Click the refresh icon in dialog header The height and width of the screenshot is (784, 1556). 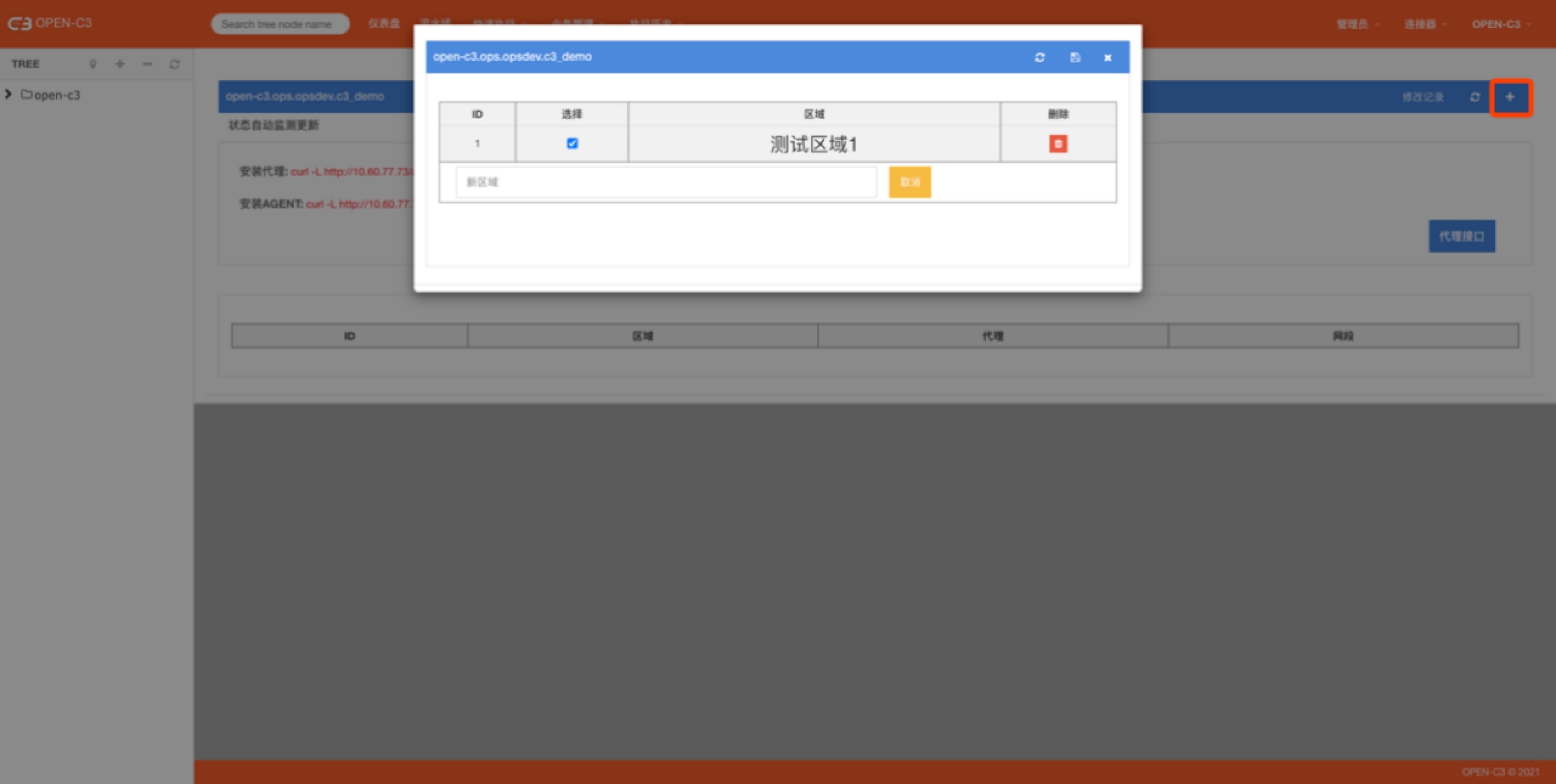pos(1039,57)
